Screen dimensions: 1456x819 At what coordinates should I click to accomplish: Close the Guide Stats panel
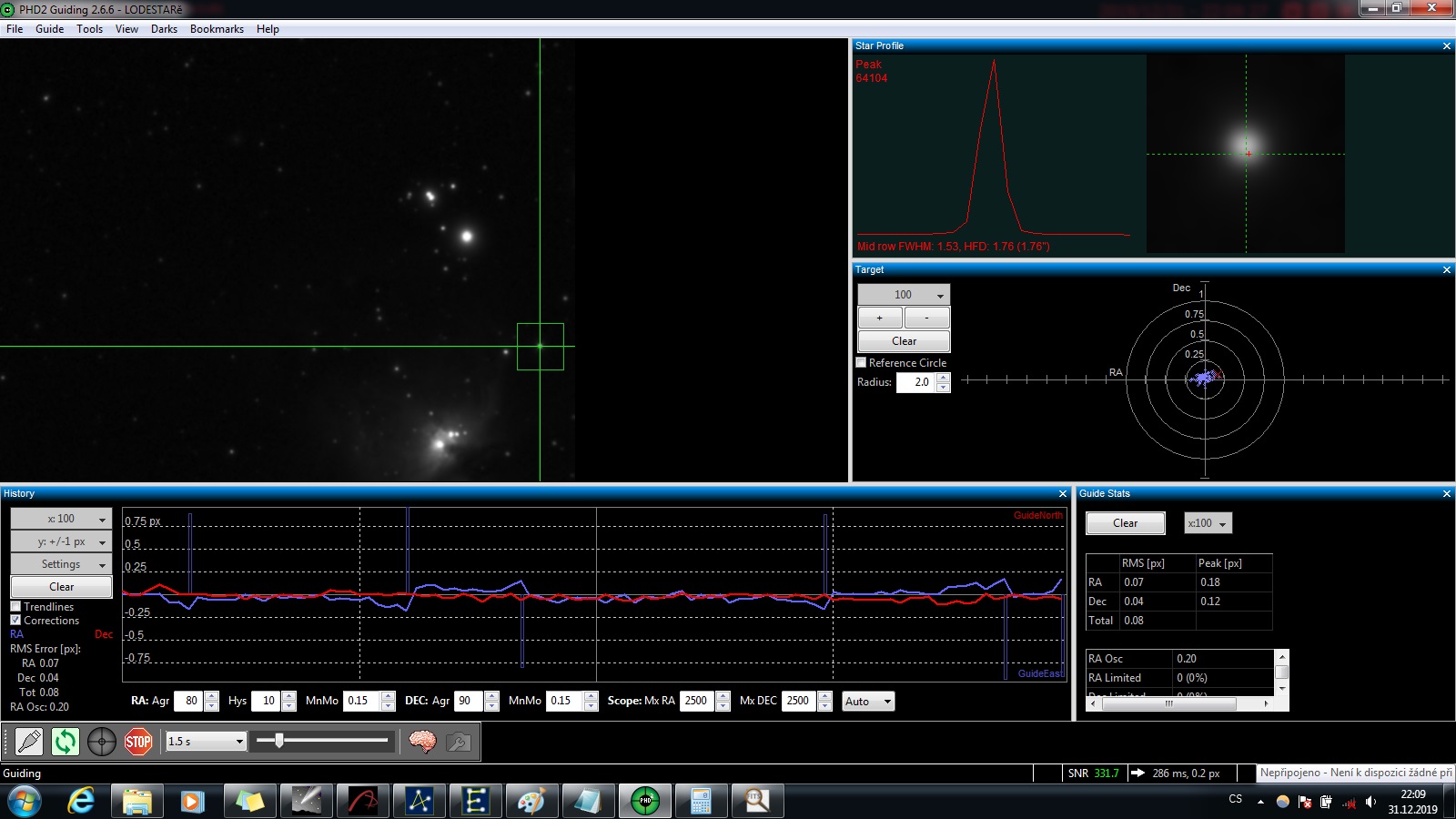(x=1447, y=493)
